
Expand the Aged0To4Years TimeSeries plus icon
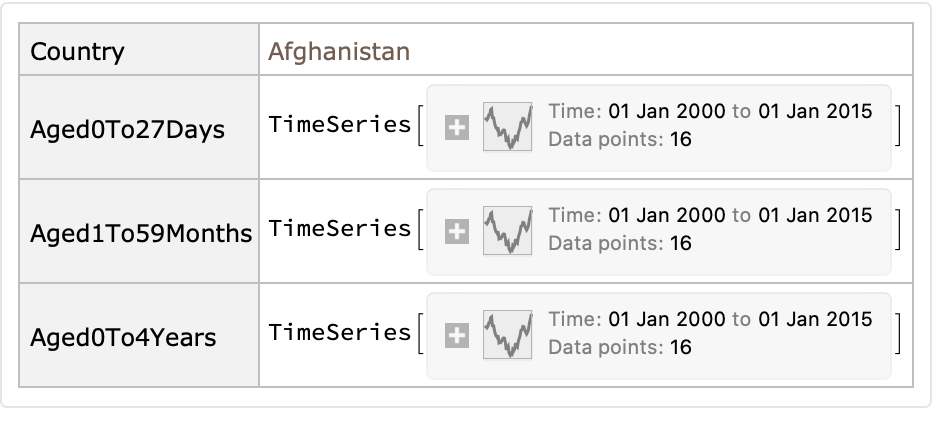pos(456,336)
